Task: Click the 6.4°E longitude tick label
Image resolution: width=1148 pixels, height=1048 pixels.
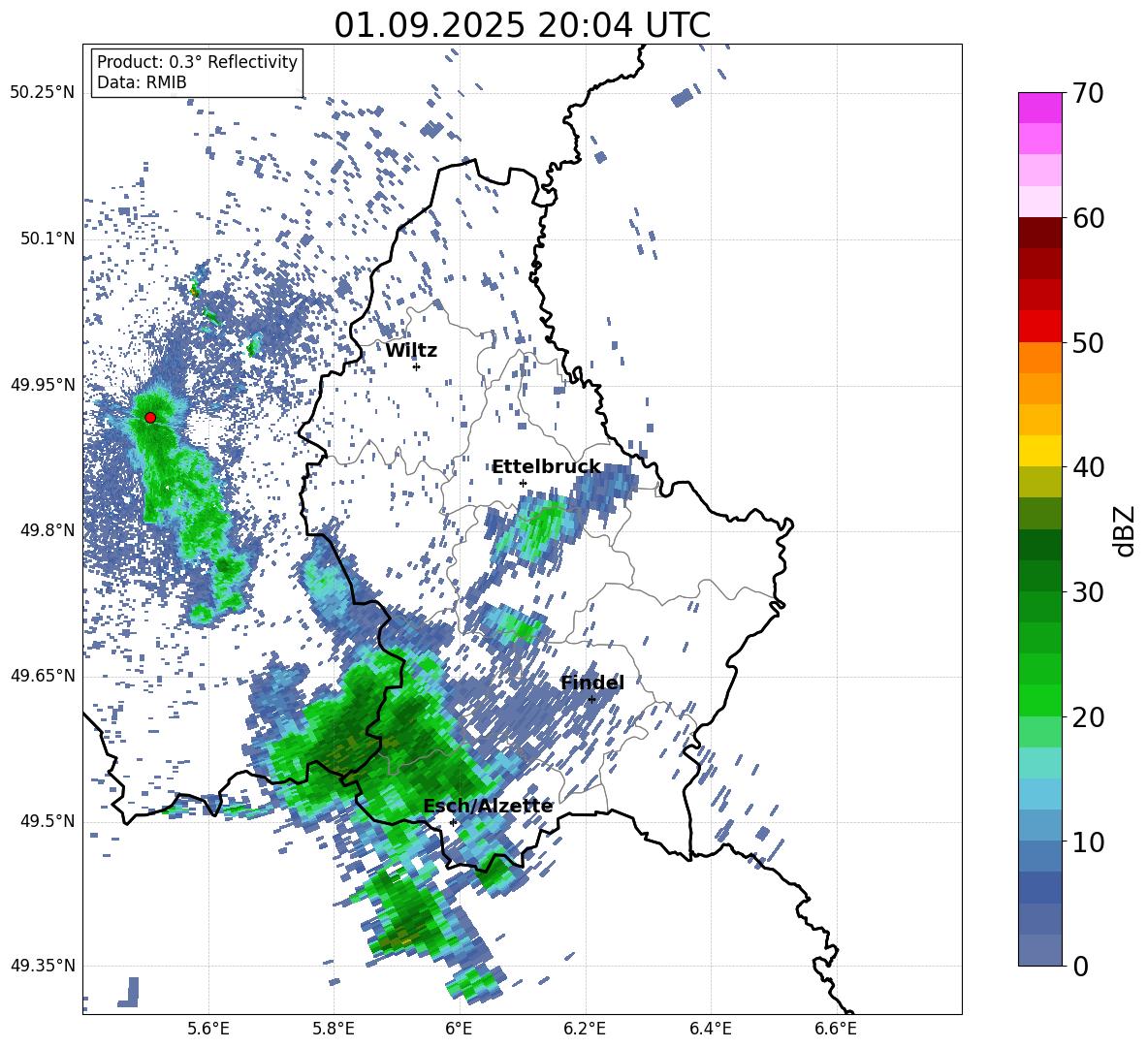Action: click(x=710, y=1029)
